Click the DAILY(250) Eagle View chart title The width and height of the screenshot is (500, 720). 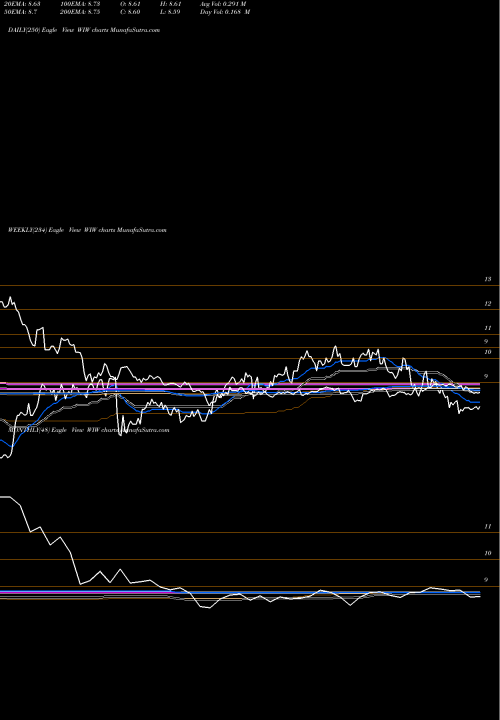(x=84, y=30)
